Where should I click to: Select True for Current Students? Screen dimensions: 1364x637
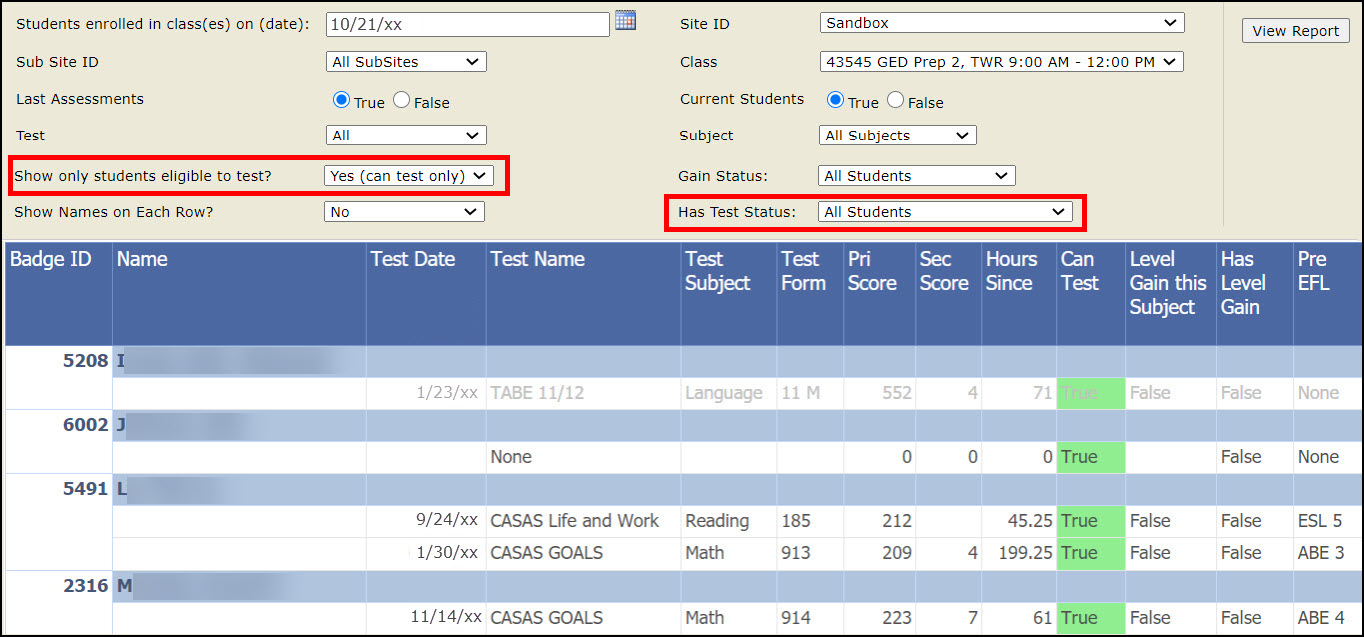835,100
